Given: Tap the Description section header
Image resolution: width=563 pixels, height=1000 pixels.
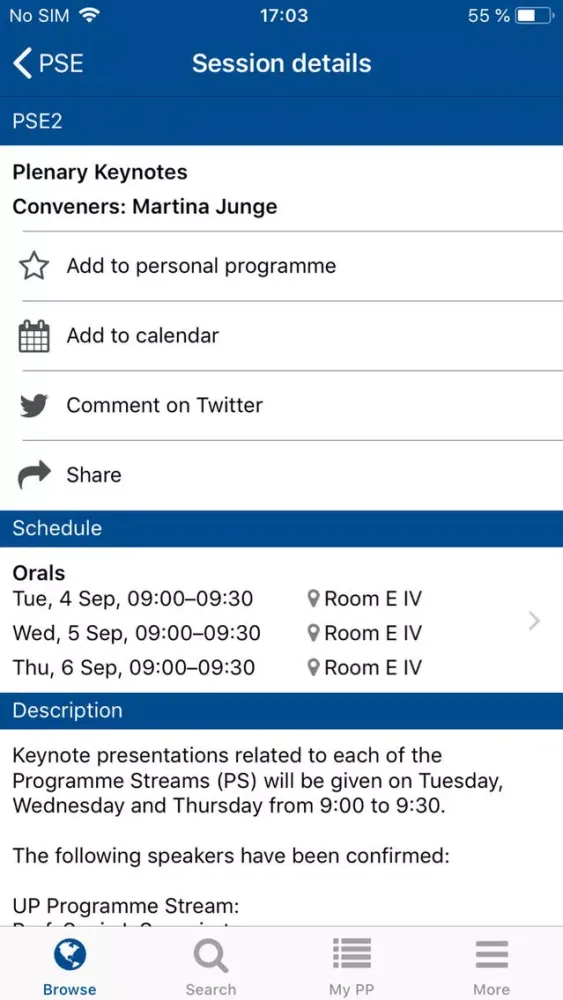Looking at the screenshot, I should 281,710.
